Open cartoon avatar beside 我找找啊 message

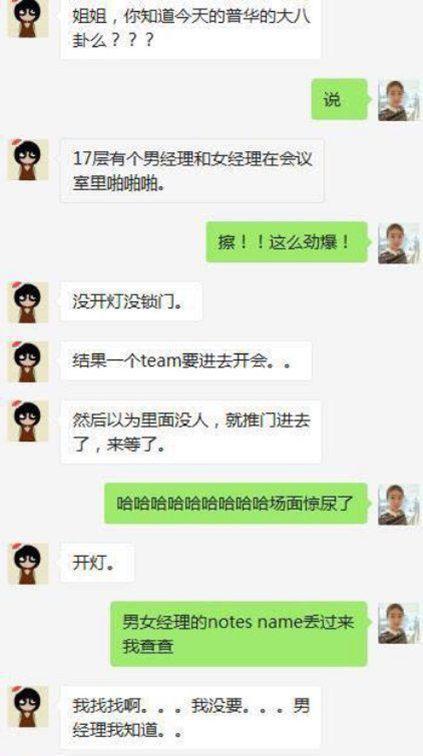point(28,706)
